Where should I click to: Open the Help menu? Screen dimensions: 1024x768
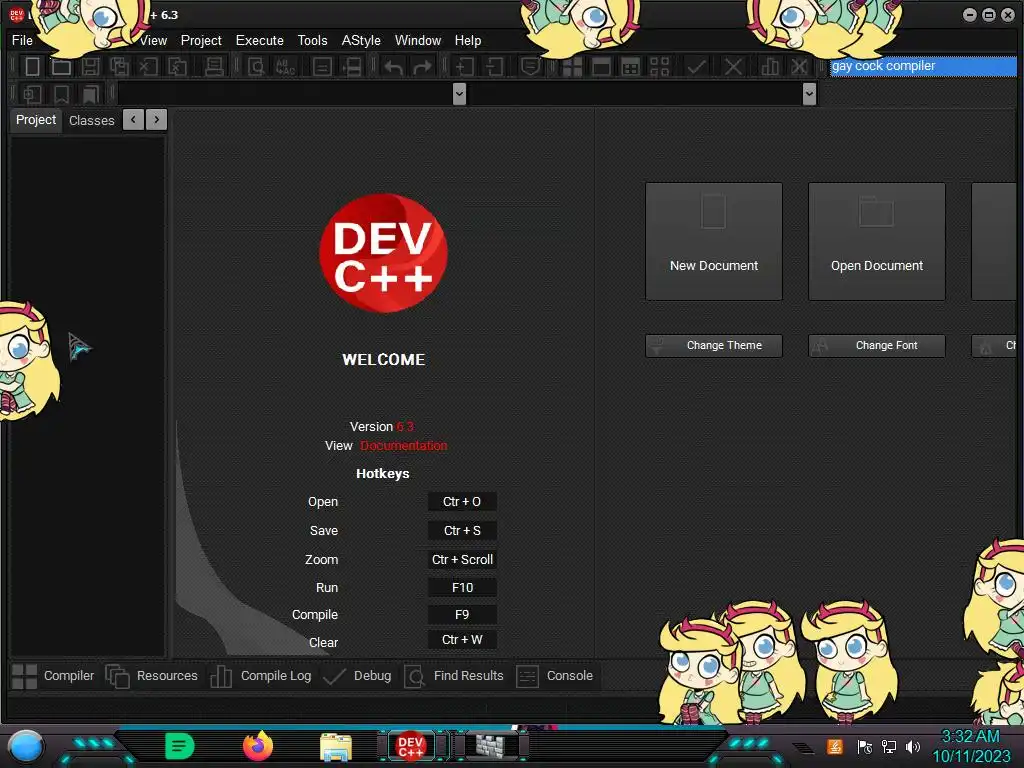pyautogui.click(x=468, y=40)
